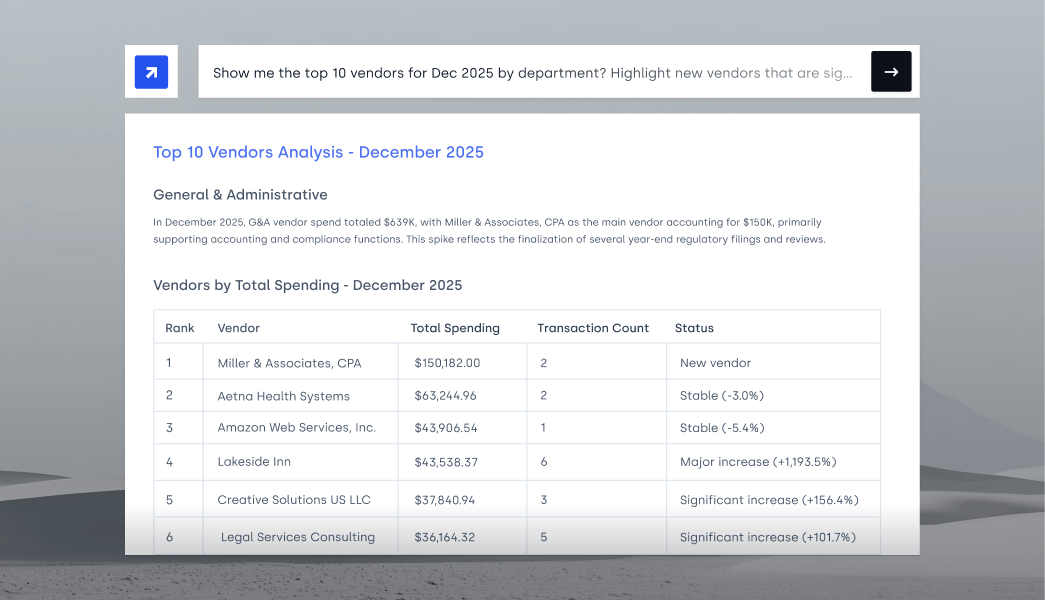Click the Total Spending column header
The height and width of the screenshot is (600, 1045).
tap(455, 328)
